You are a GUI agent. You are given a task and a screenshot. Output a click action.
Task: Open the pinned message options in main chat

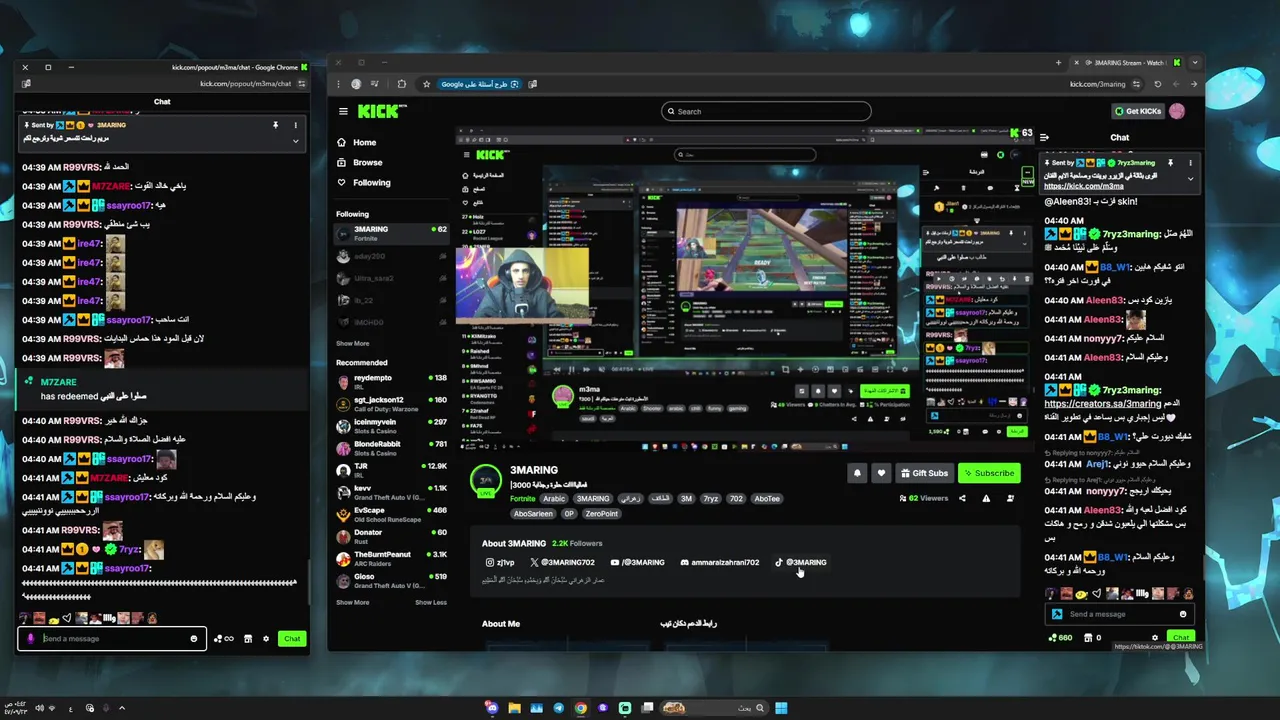click(1190, 162)
